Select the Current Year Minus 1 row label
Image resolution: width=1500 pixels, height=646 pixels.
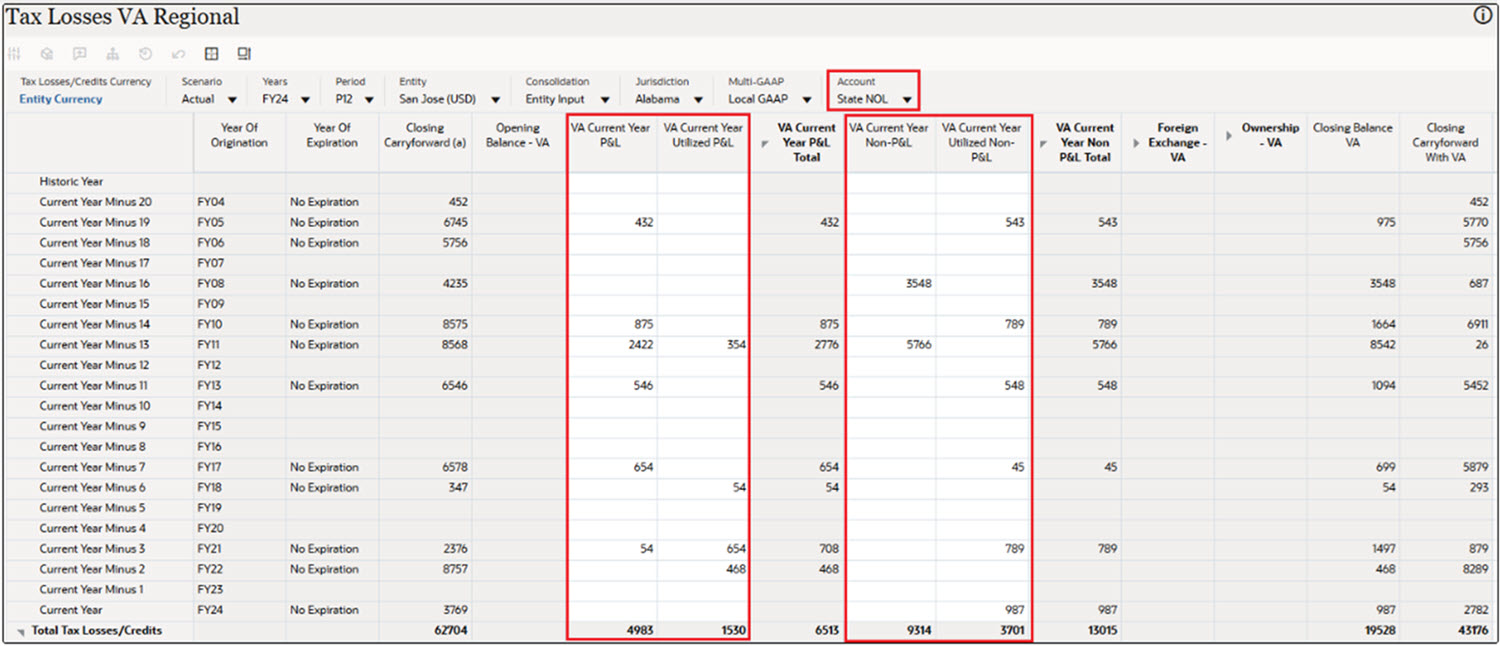click(92, 589)
